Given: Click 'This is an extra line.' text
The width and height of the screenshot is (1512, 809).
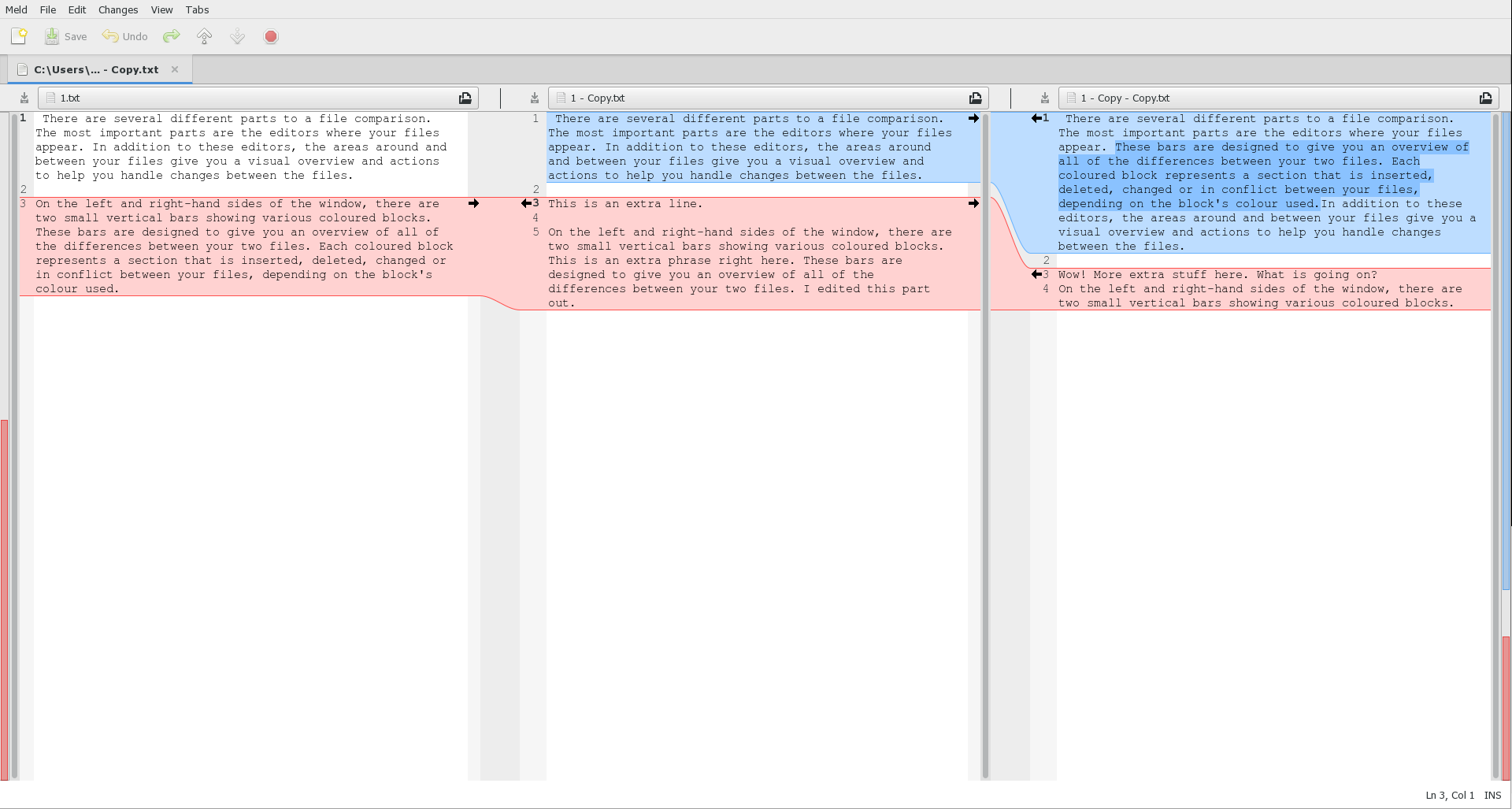Looking at the screenshot, I should 625,204.
